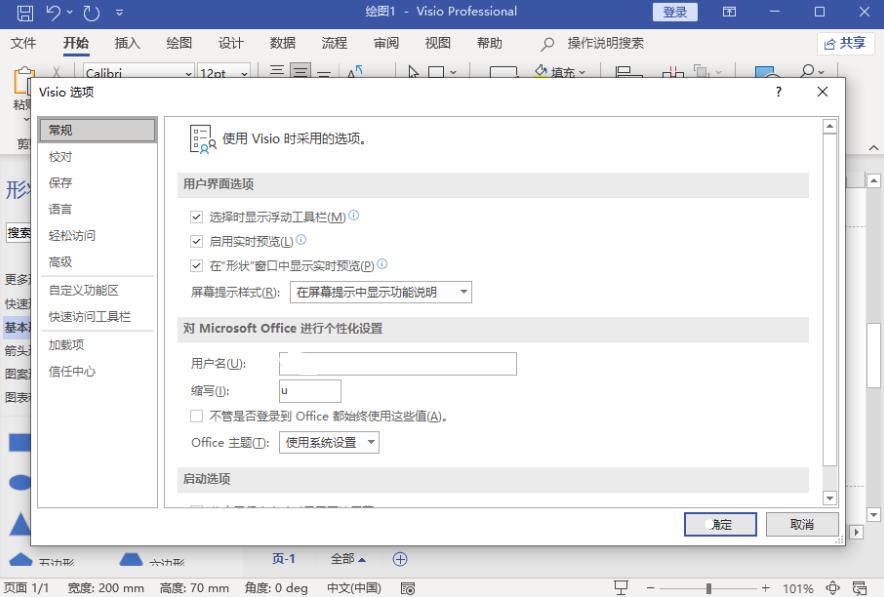
Task: Click info icon beside 启用实时预览
Action: (301, 240)
